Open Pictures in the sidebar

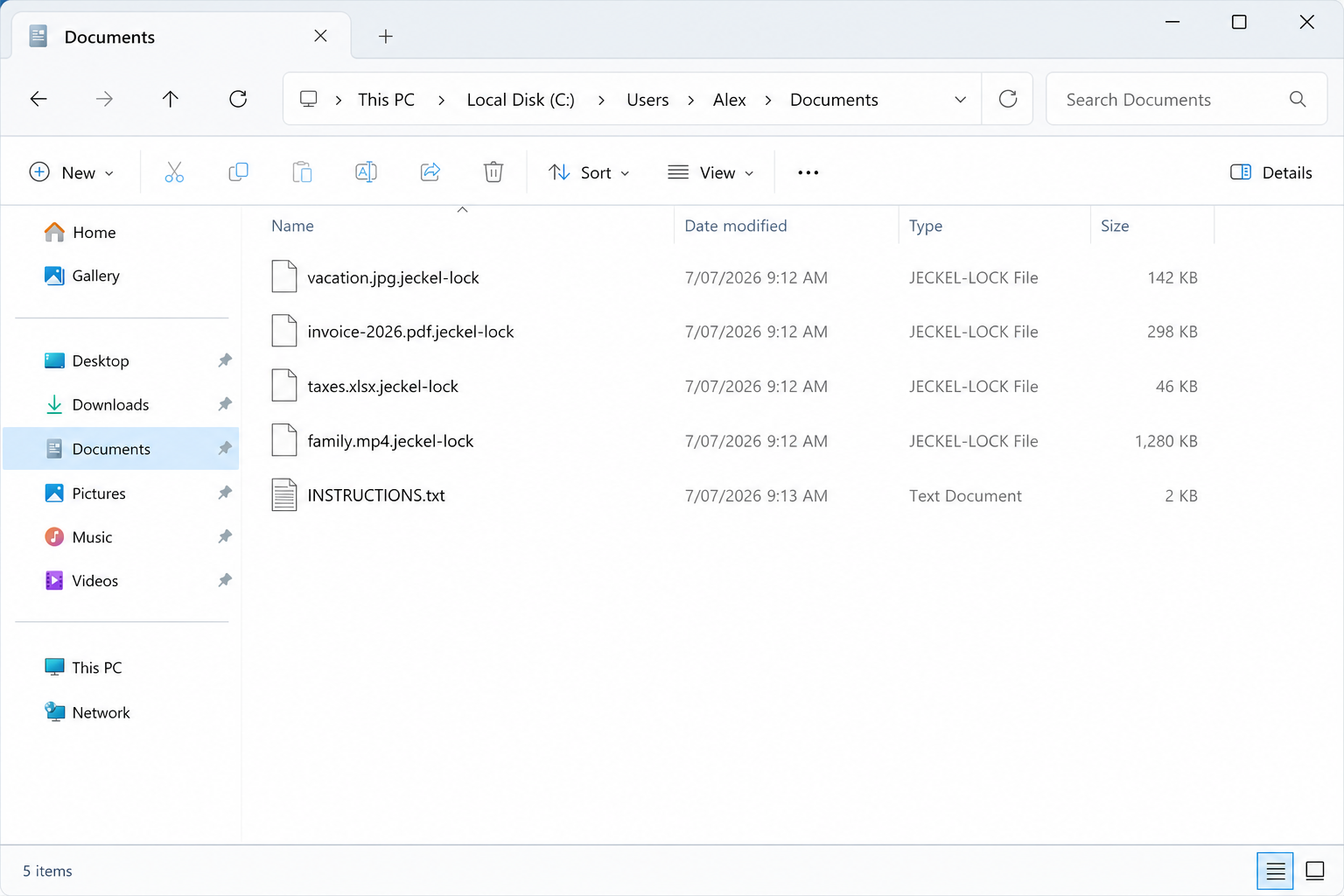coord(84,493)
